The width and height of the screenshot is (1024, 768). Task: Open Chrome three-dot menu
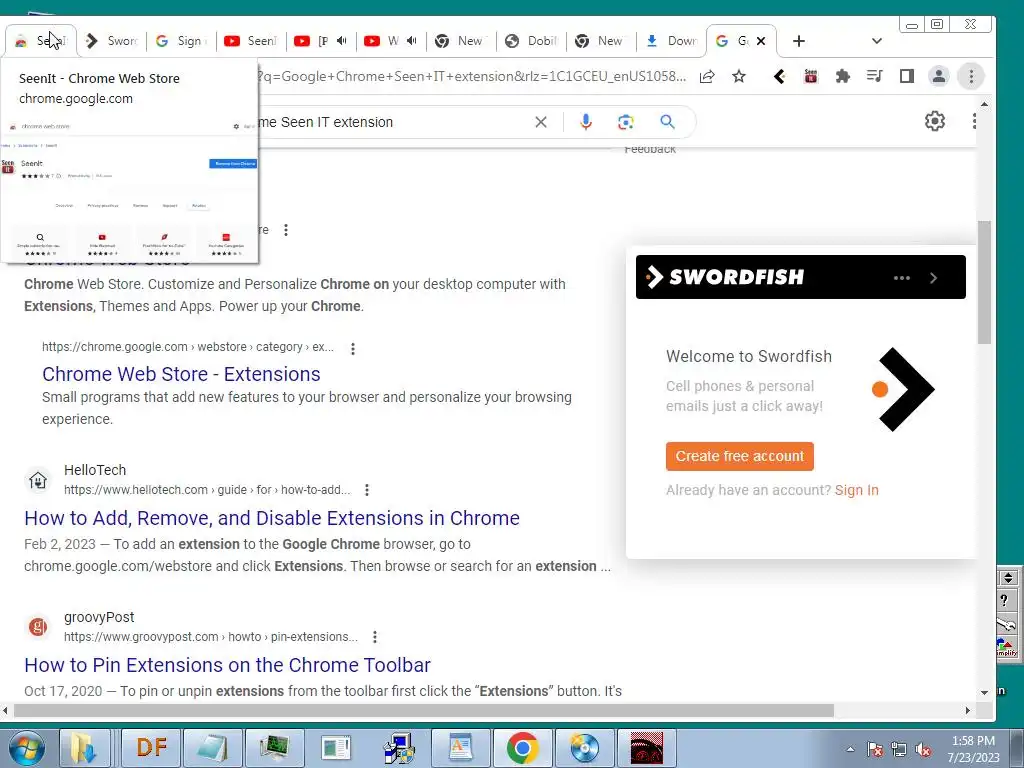tap(971, 76)
